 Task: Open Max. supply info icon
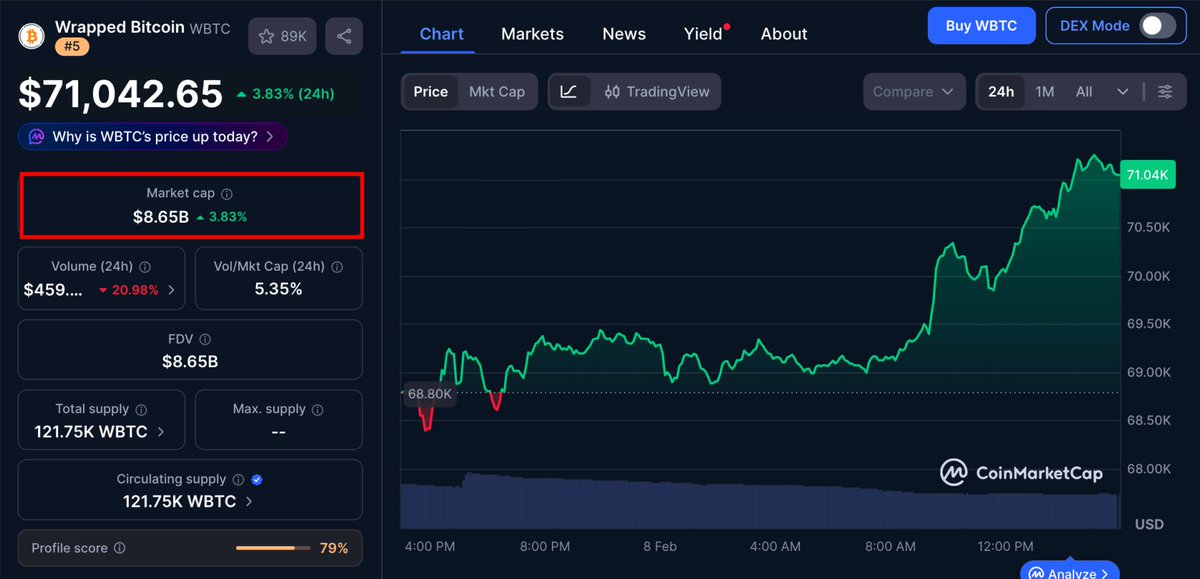pyautogui.click(x=317, y=410)
